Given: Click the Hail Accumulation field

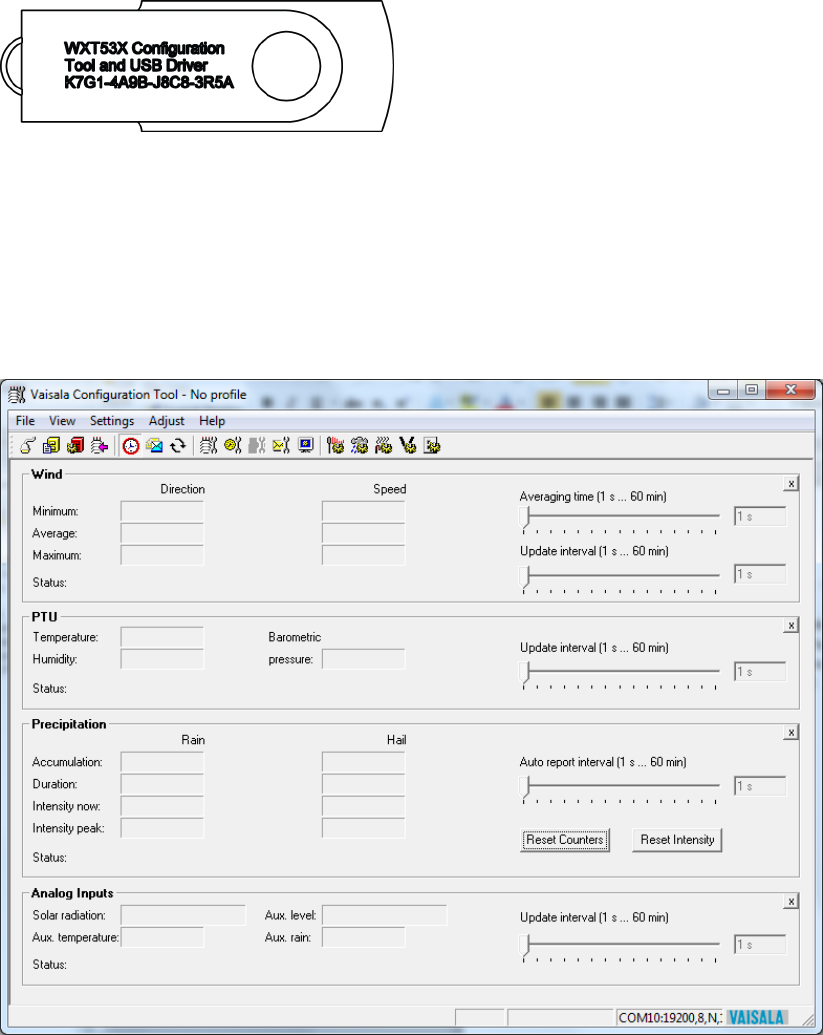Looking at the screenshot, I should 364,762.
